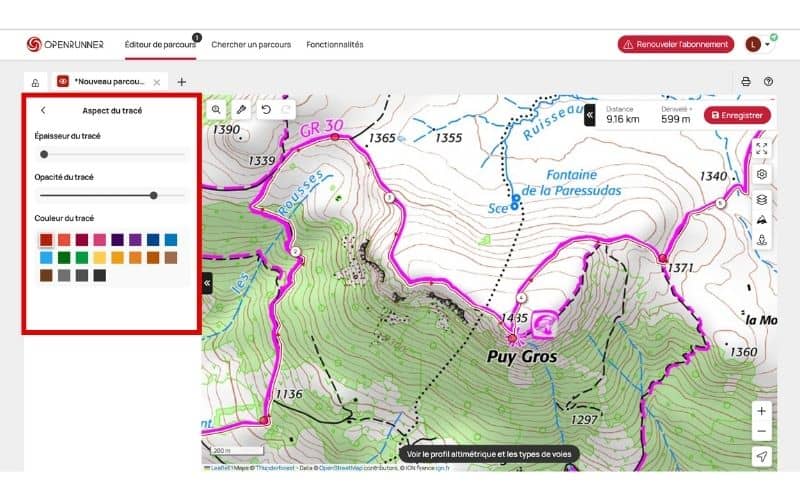Undo the last route edit
This screenshot has width=800, height=500.
coord(266,109)
